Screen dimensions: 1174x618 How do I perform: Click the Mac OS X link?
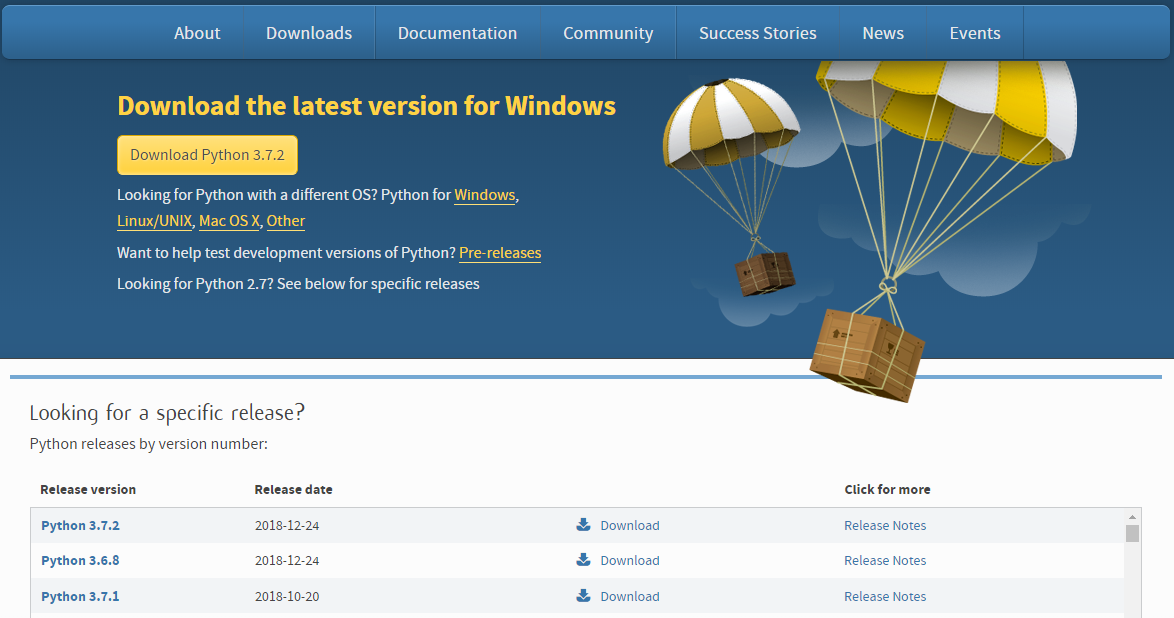(x=229, y=221)
